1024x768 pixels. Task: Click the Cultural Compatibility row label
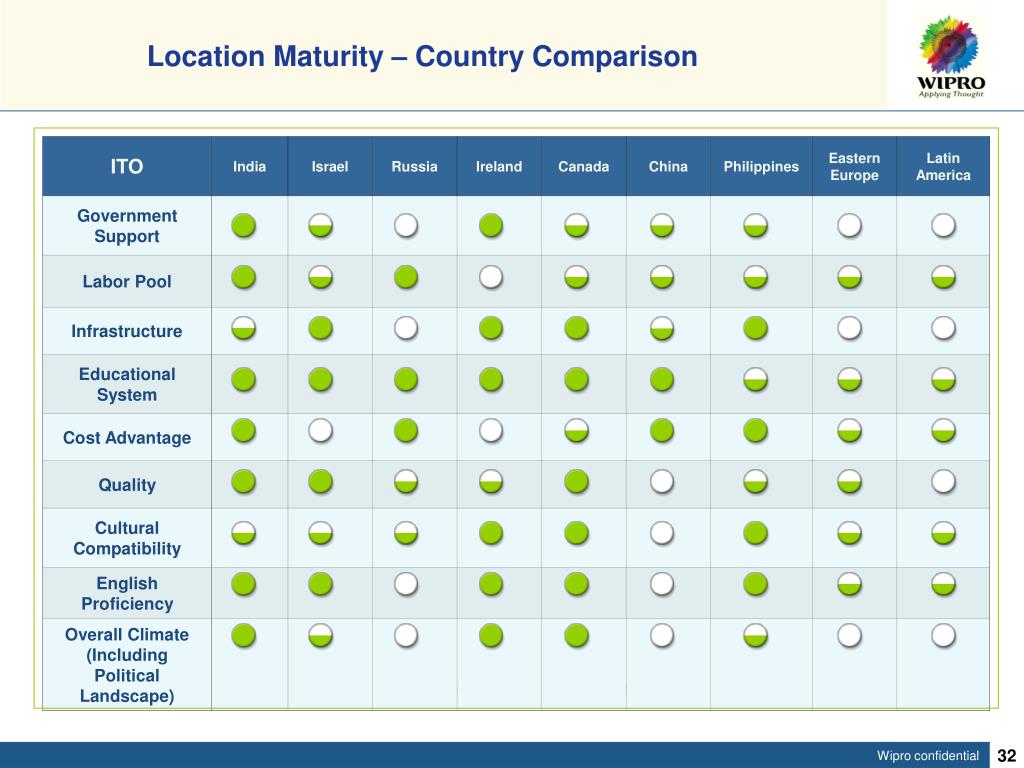tap(127, 538)
